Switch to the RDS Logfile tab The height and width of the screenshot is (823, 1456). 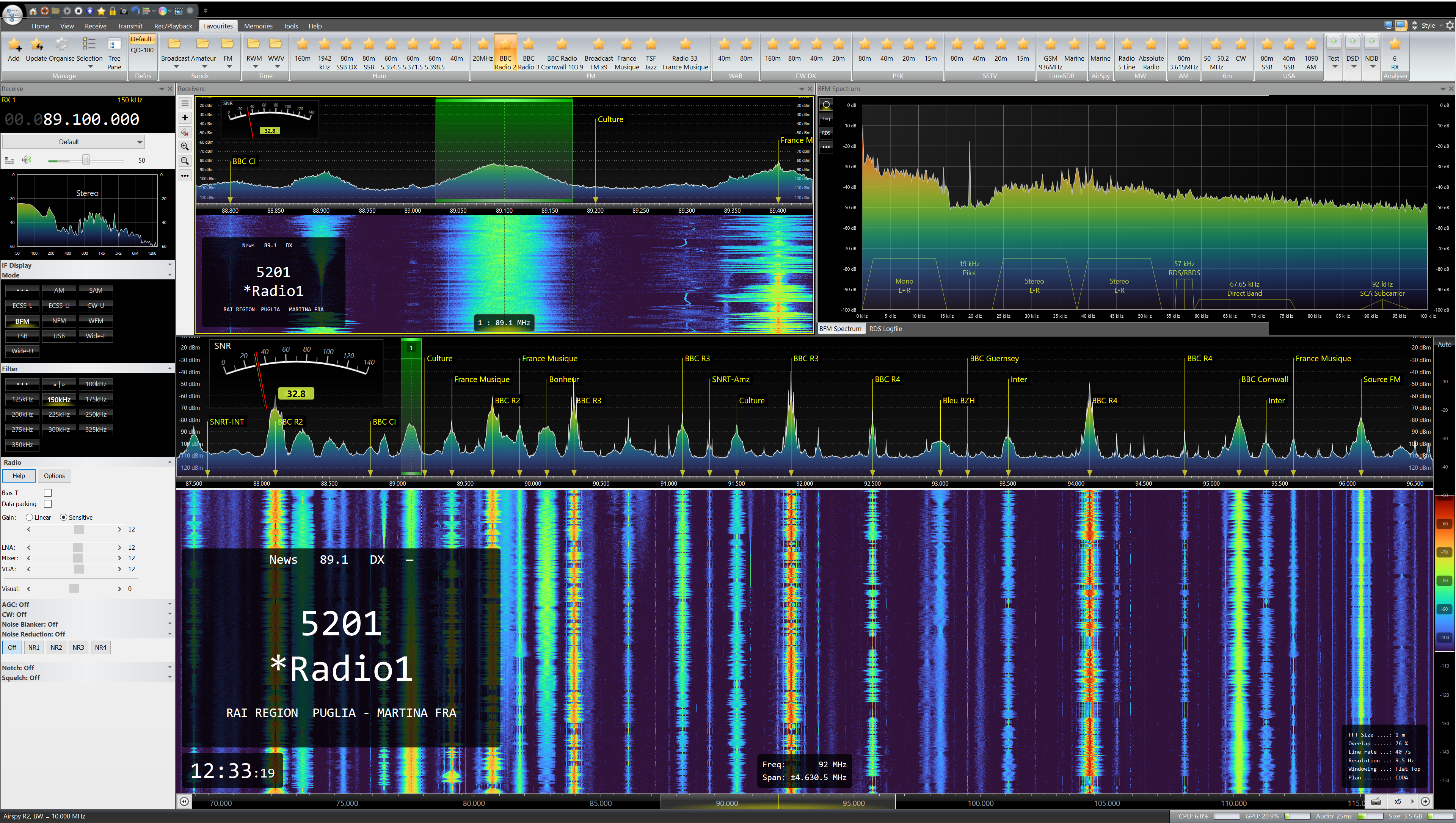885,328
